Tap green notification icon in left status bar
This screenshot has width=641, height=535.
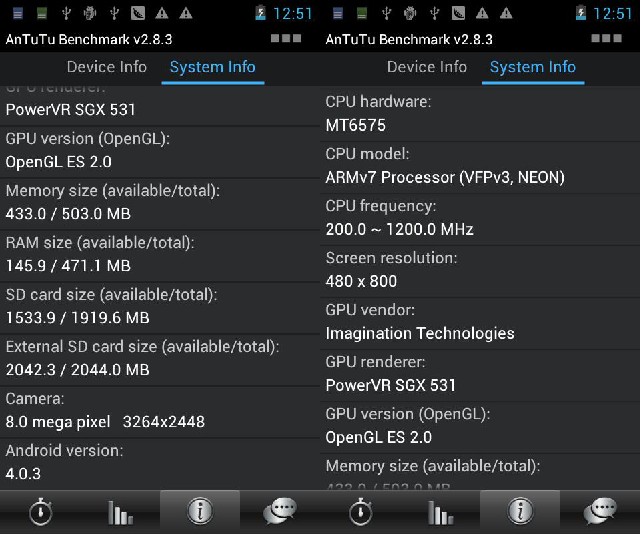pyautogui.click(x=42, y=14)
